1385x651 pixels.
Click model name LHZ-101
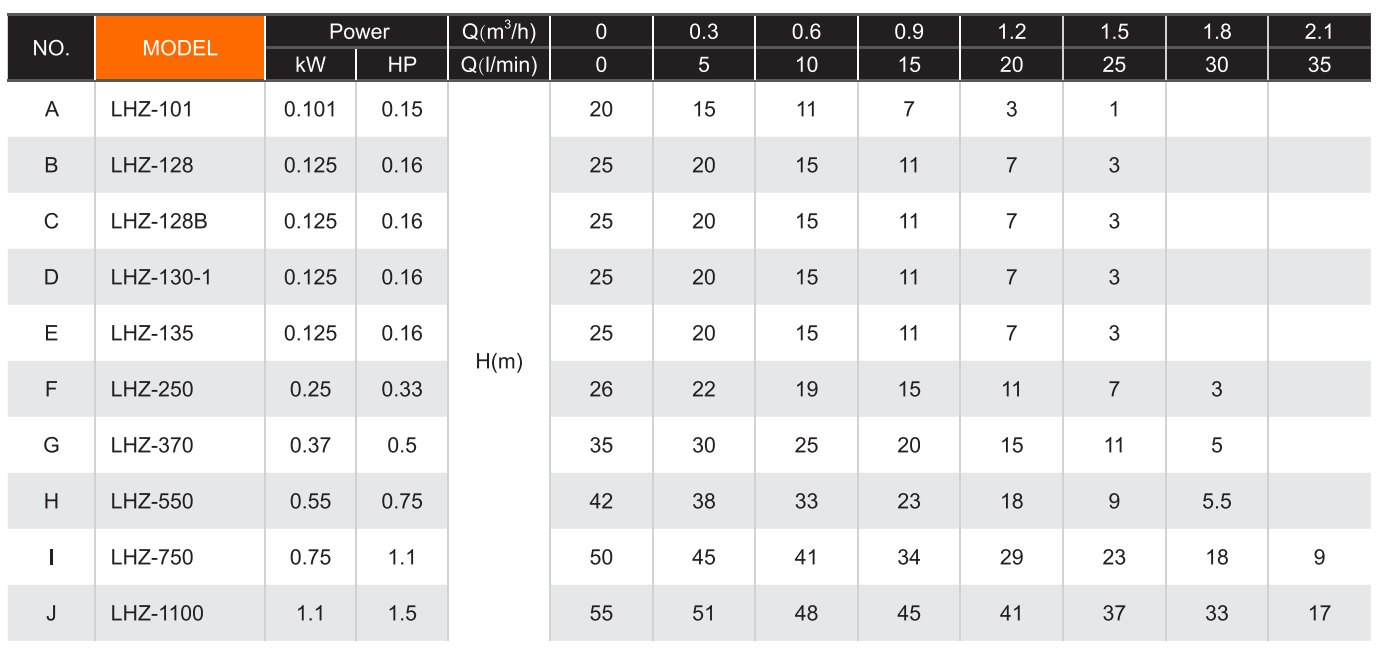(x=152, y=109)
